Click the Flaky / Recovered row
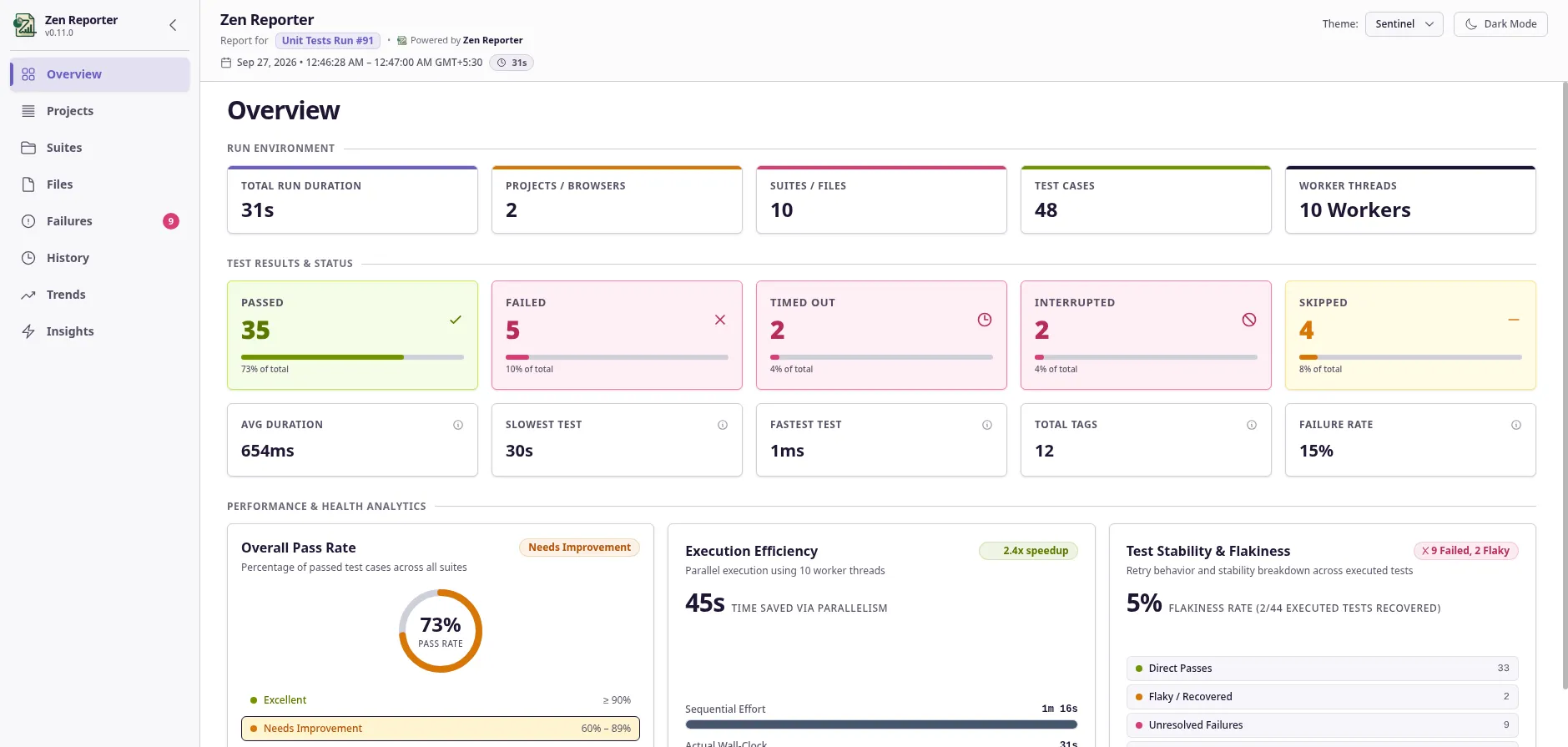 1322,697
